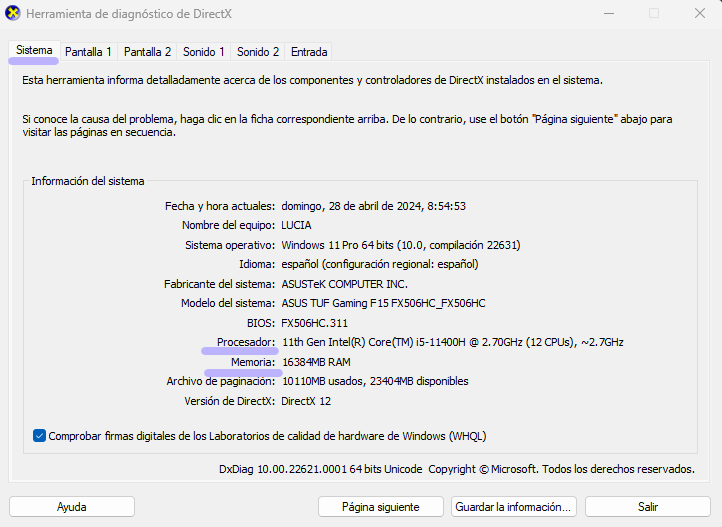Click Guardar la información button
The width and height of the screenshot is (722, 527).
[x=513, y=507]
